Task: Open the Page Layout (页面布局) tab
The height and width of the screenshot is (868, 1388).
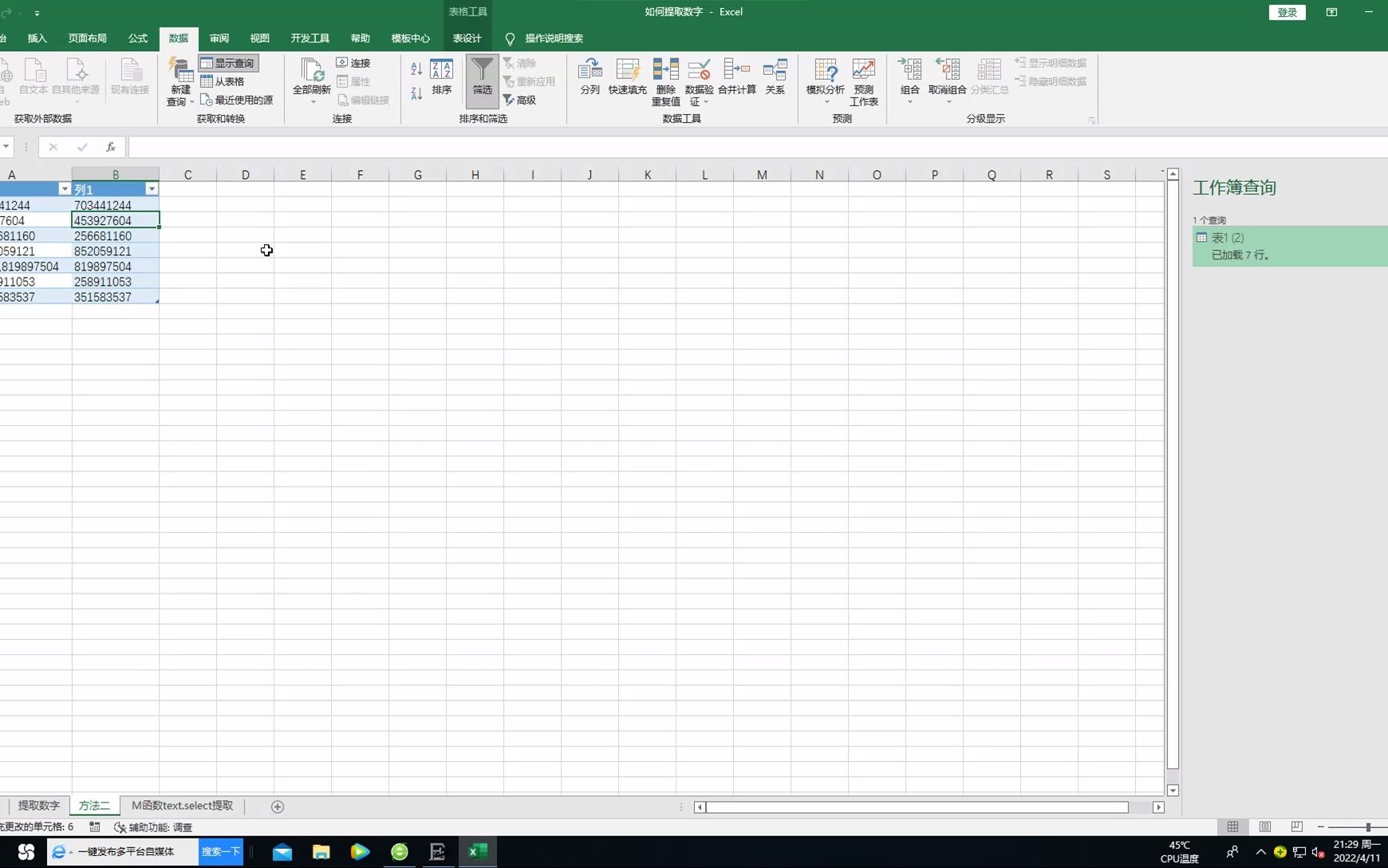Action: tap(88, 38)
